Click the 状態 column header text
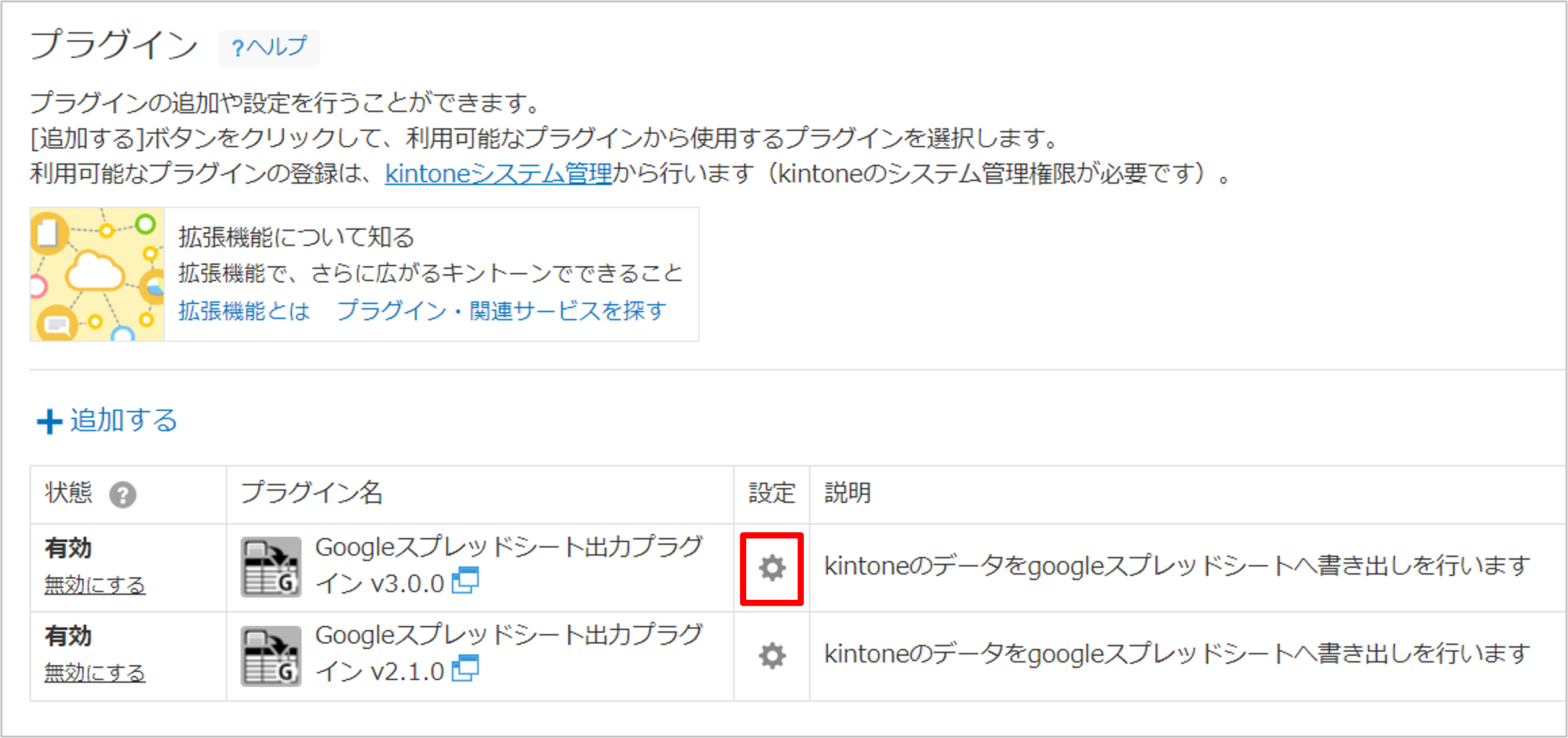 point(68,493)
